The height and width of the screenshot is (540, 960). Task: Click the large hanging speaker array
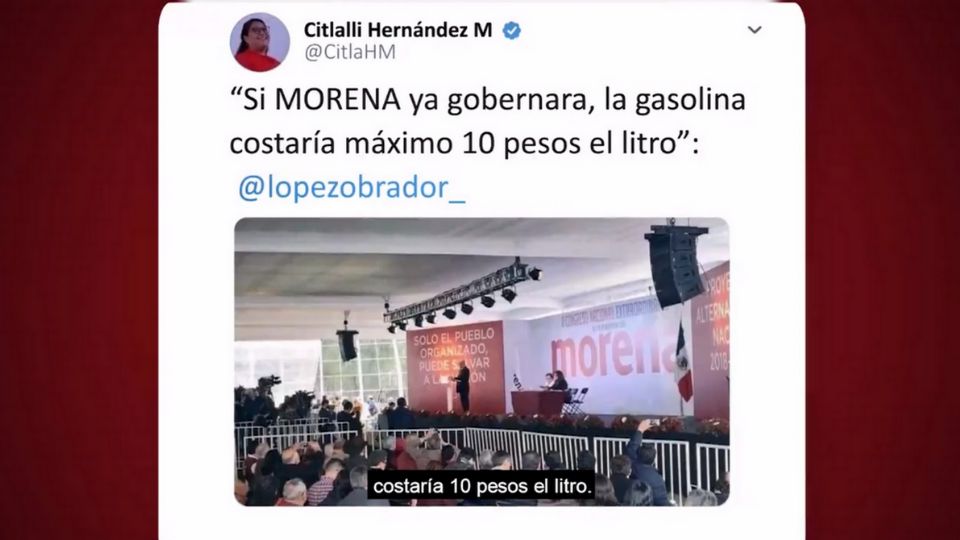coord(676,264)
